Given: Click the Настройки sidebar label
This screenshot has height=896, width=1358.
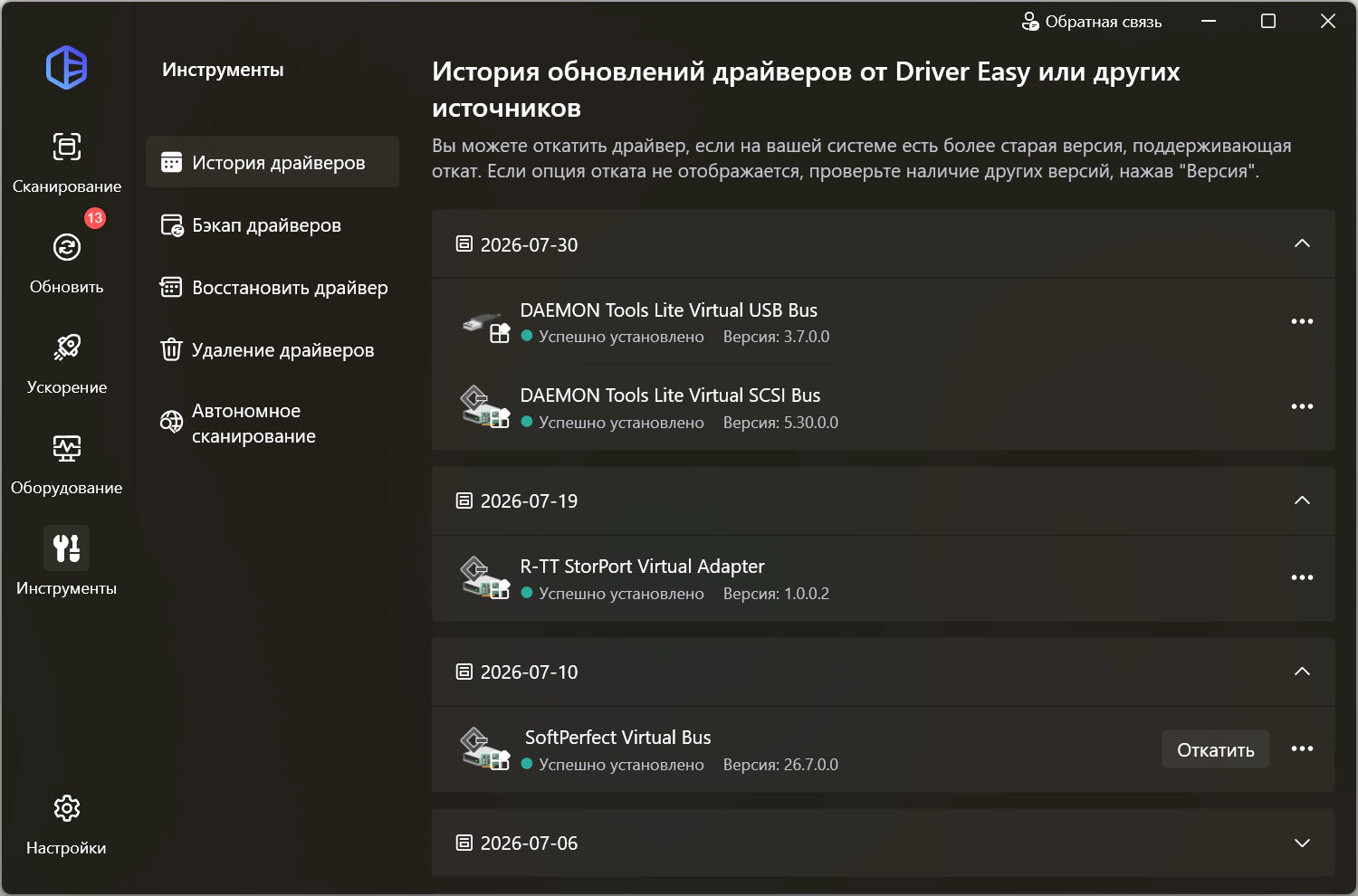Looking at the screenshot, I should click(66, 848).
